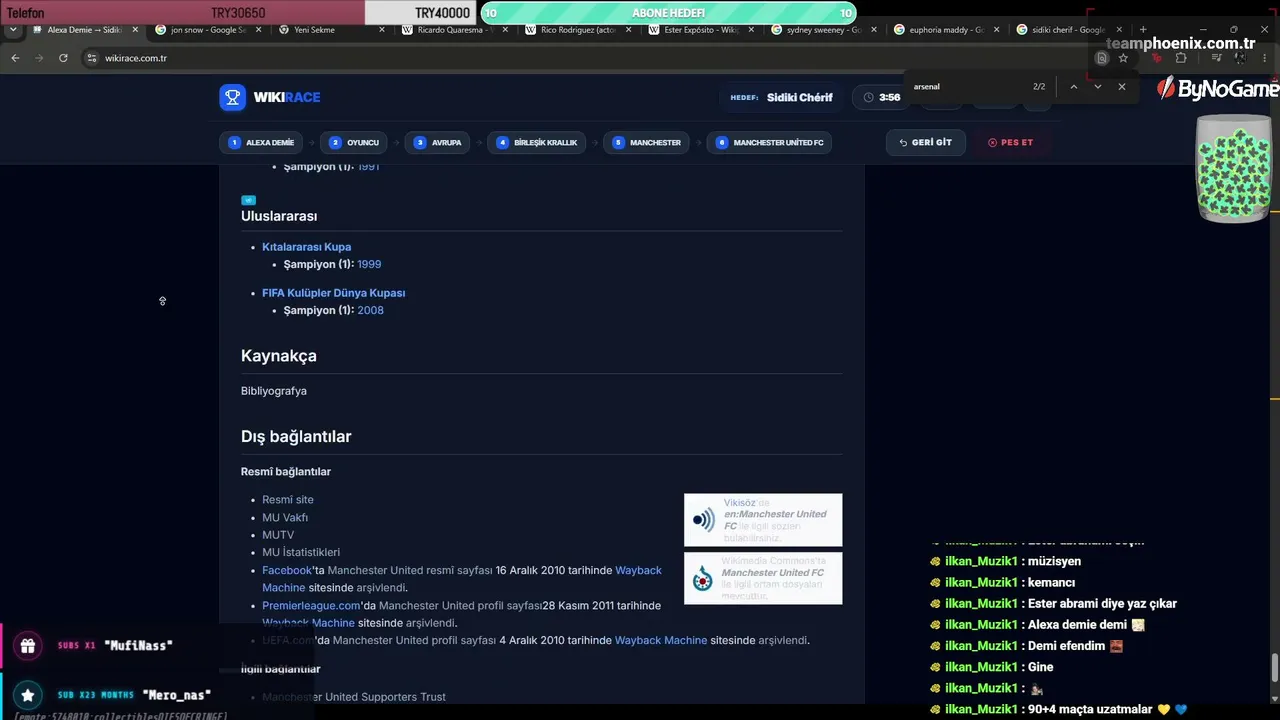Click the Uluslararası section heading
Screen dimensions: 1280x720
[x=279, y=216]
